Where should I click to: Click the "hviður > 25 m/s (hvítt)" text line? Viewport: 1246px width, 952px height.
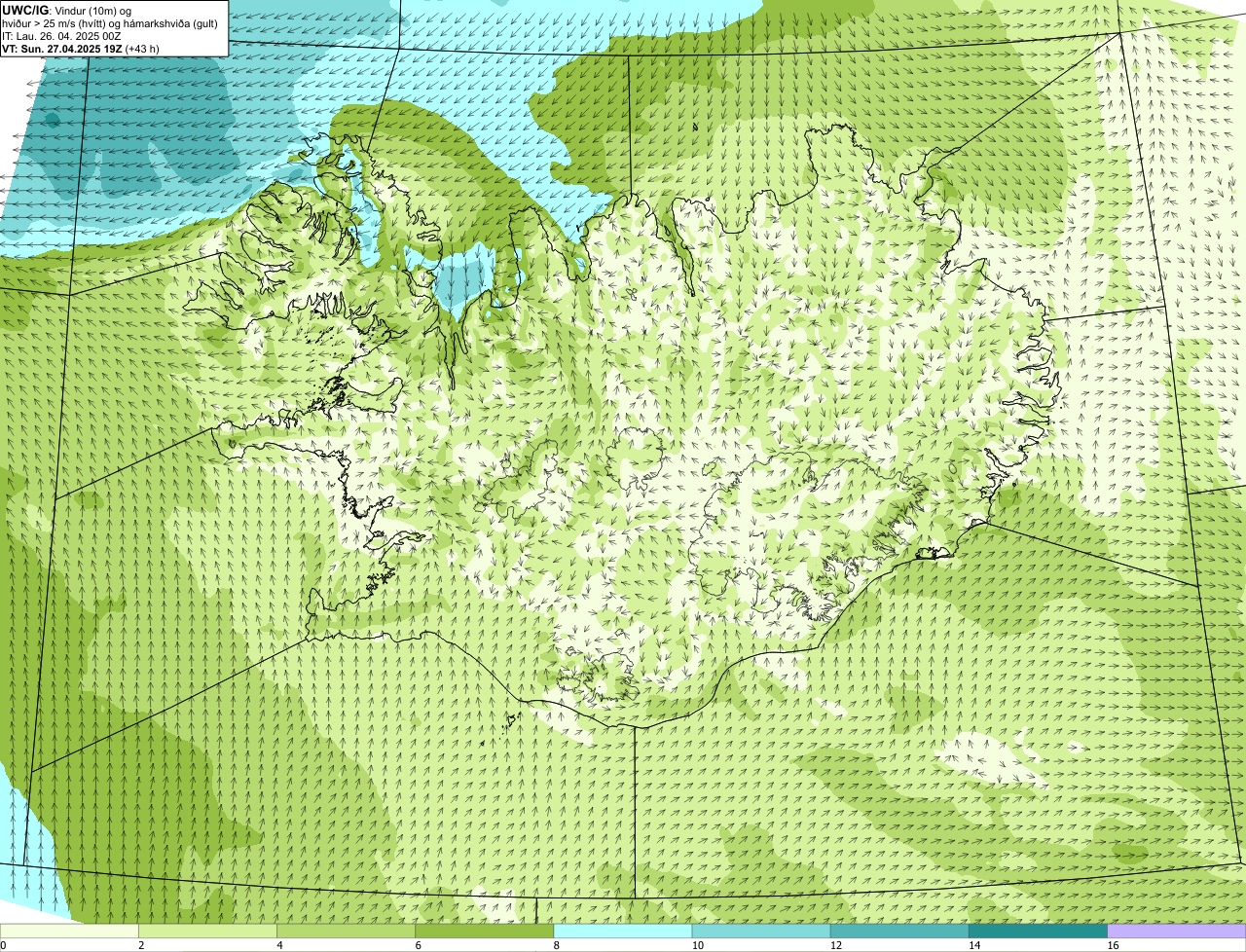click(110, 23)
